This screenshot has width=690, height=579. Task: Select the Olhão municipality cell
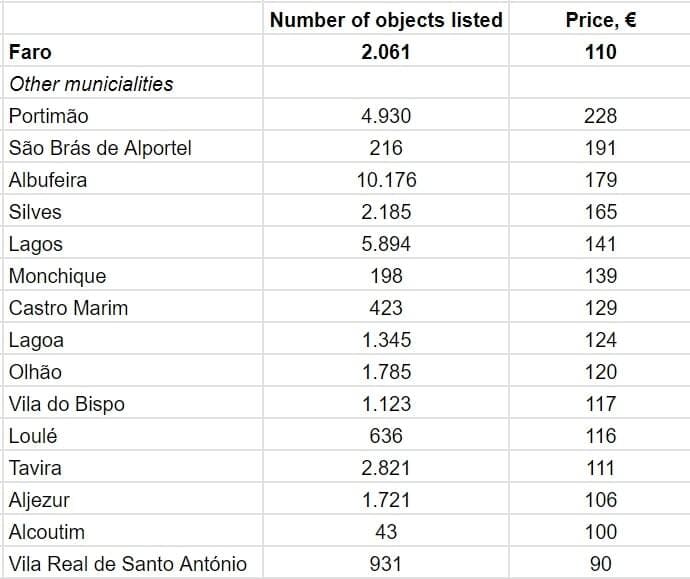[x=35, y=372]
